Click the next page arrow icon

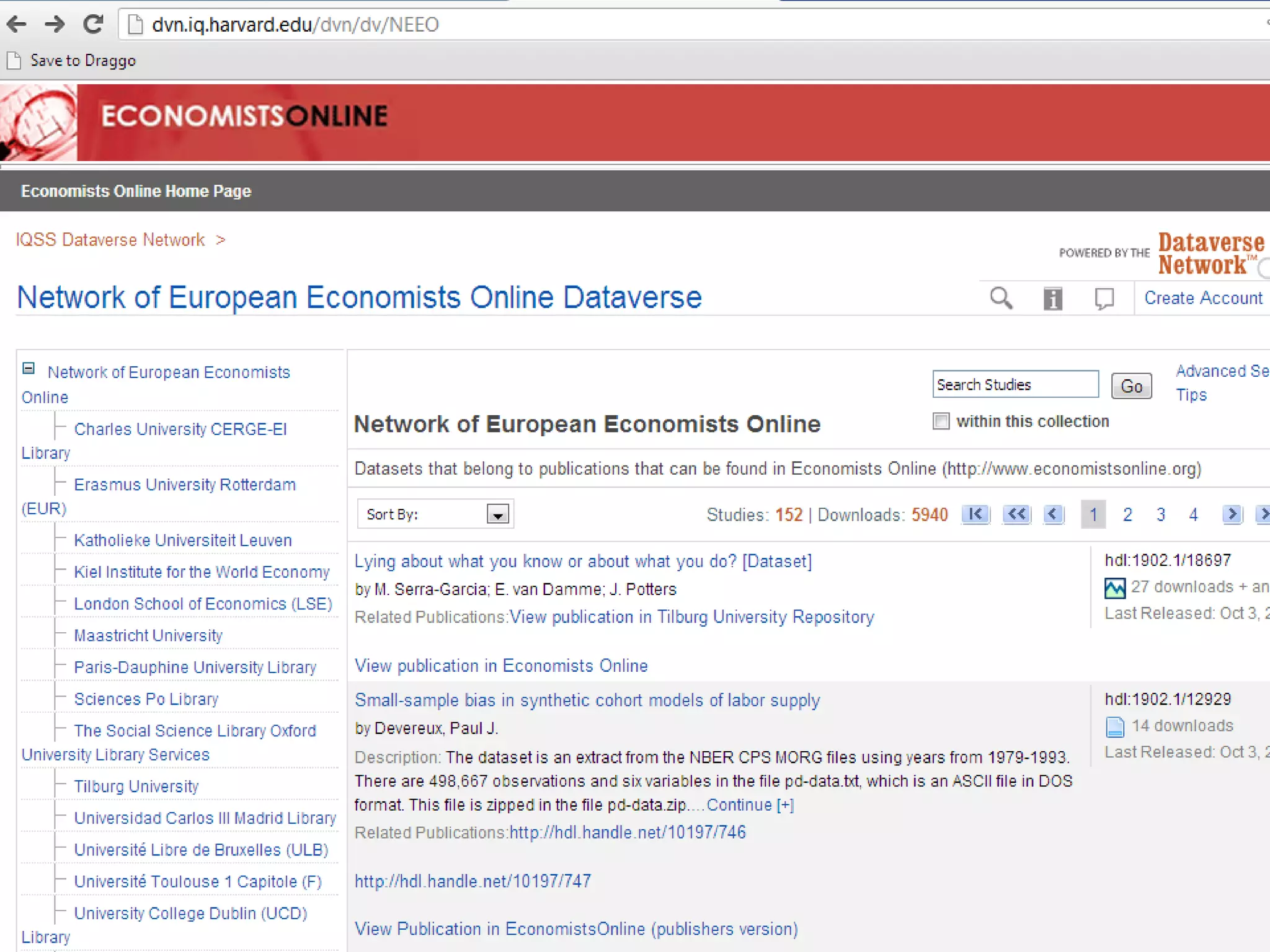(1232, 514)
